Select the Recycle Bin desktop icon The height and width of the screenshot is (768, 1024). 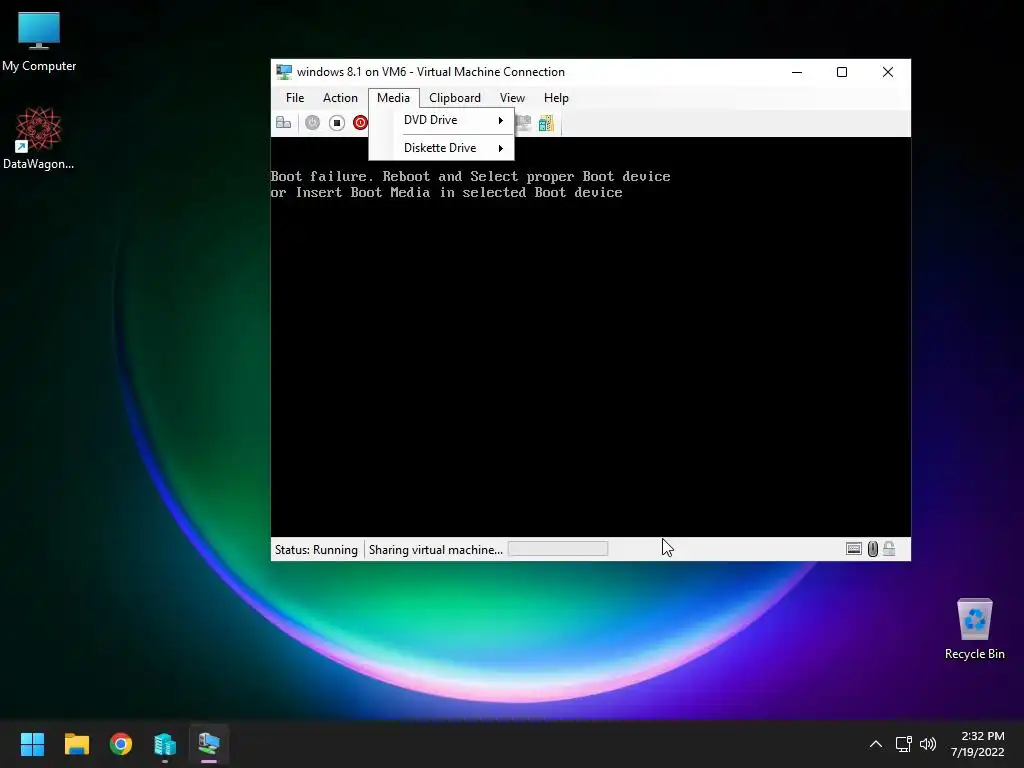(974, 629)
